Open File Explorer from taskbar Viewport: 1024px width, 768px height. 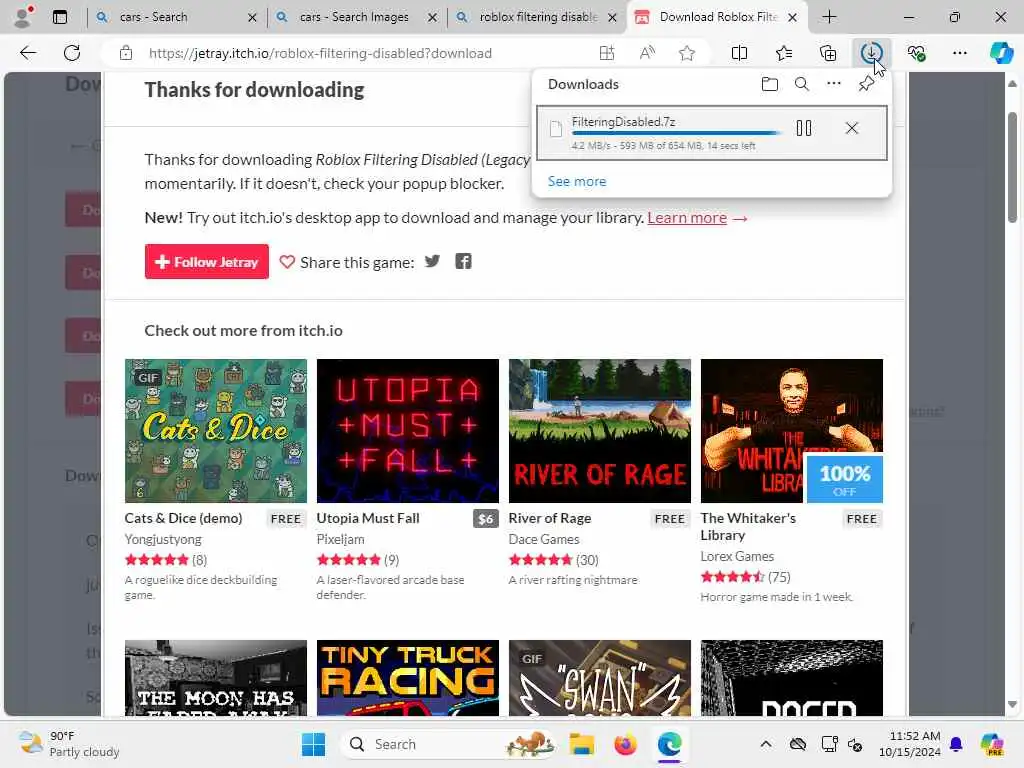click(581, 744)
